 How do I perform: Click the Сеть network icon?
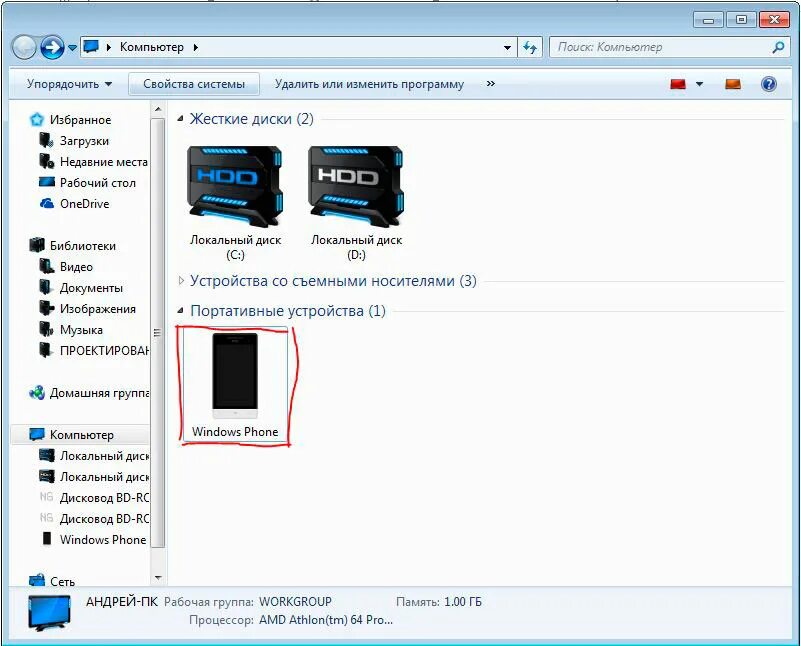[x=37, y=580]
